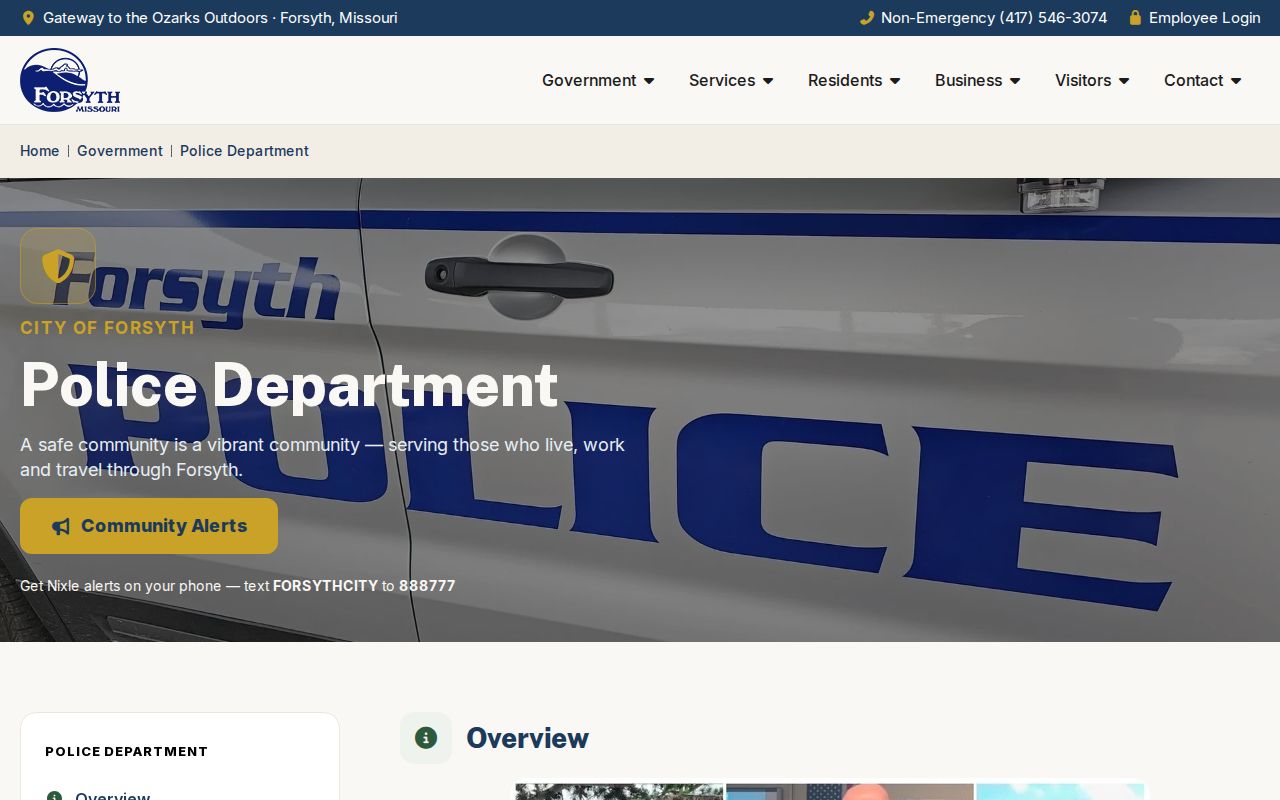Viewport: 1280px width, 800px height.
Task: Expand the Visitors dropdown arrow
Action: (1124, 81)
